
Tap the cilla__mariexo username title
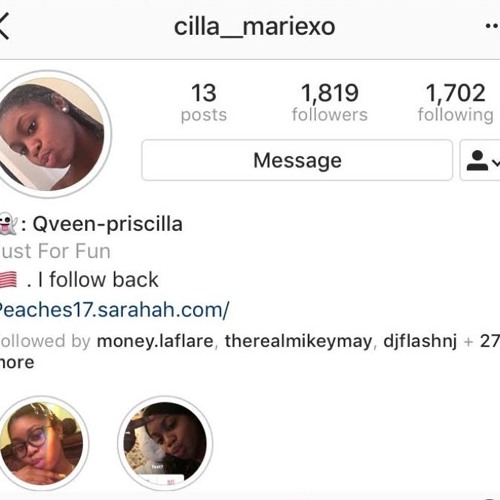[254, 27]
